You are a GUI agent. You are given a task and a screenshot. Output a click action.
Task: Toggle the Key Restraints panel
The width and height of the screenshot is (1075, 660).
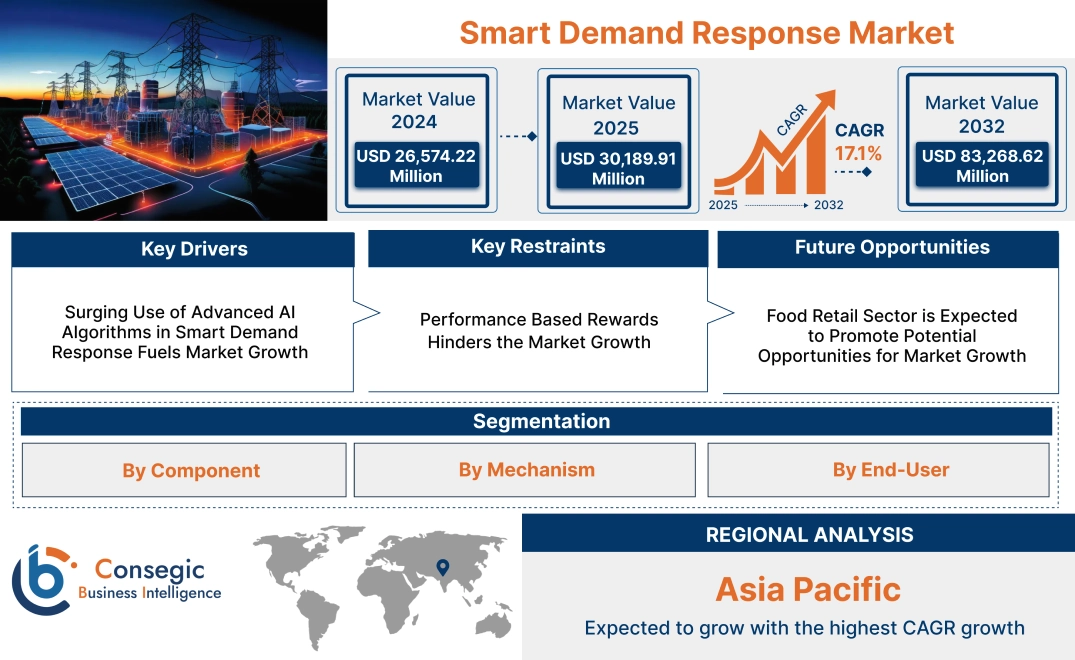tap(538, 245)
